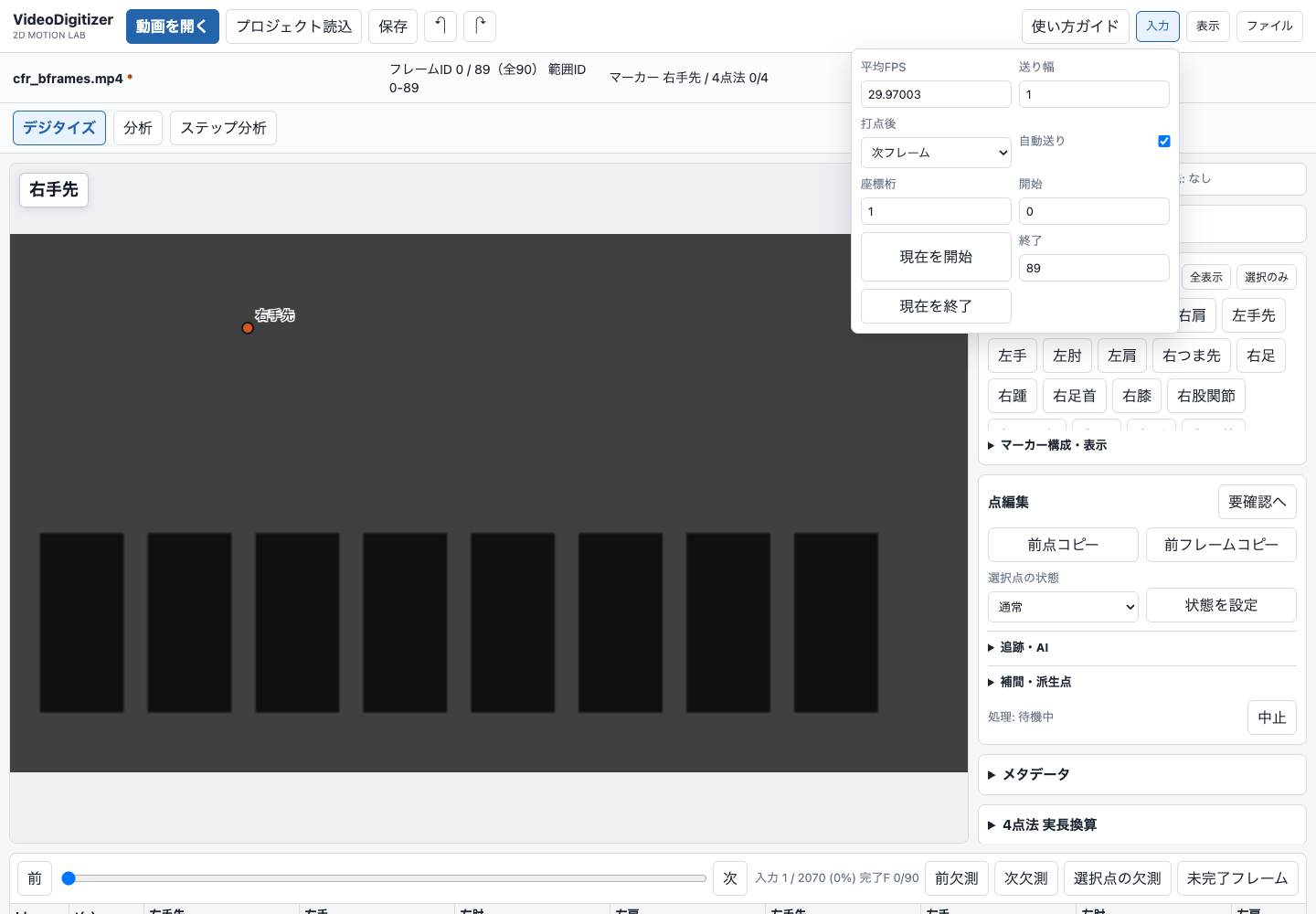The height and width of the screenshot is (914, 1316).
Task: Click 中止 button
Action: [x=1272, y=717]
